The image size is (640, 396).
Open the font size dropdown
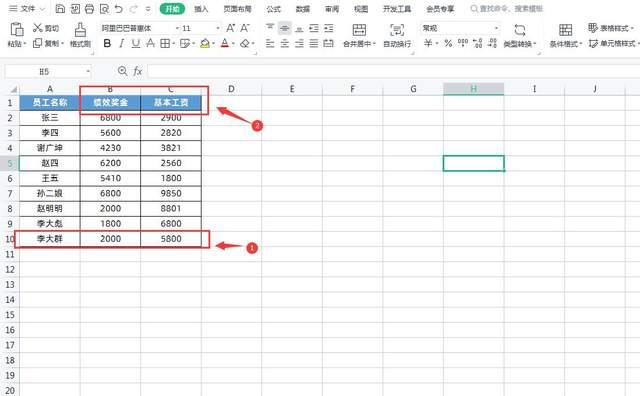tap(218, 28)
